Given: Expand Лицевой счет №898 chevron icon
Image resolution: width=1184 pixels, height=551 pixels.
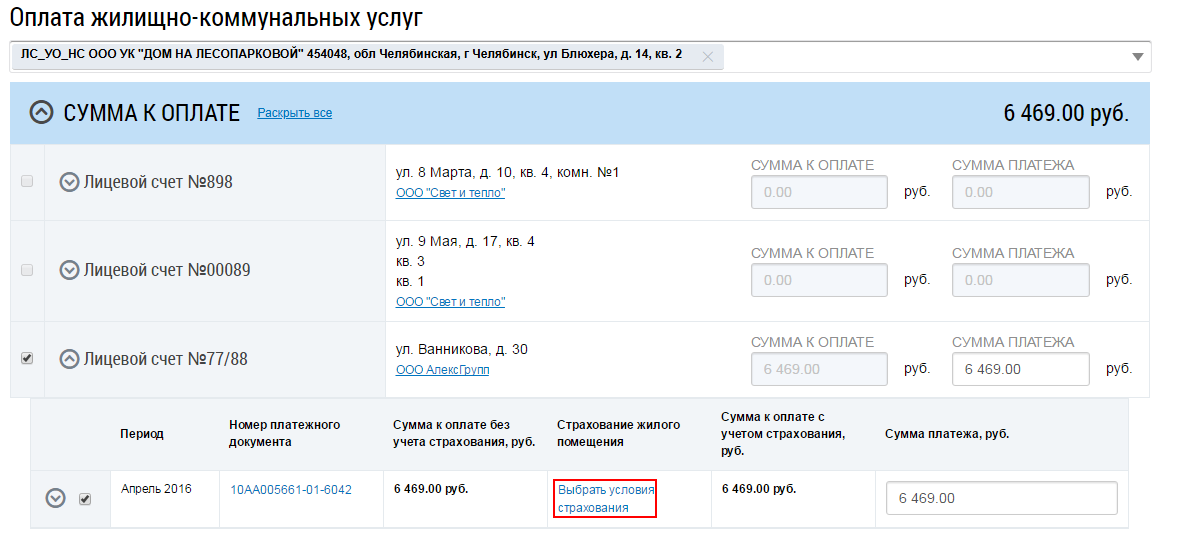Looking at the screenshot, I should click(x=69, y=182).
